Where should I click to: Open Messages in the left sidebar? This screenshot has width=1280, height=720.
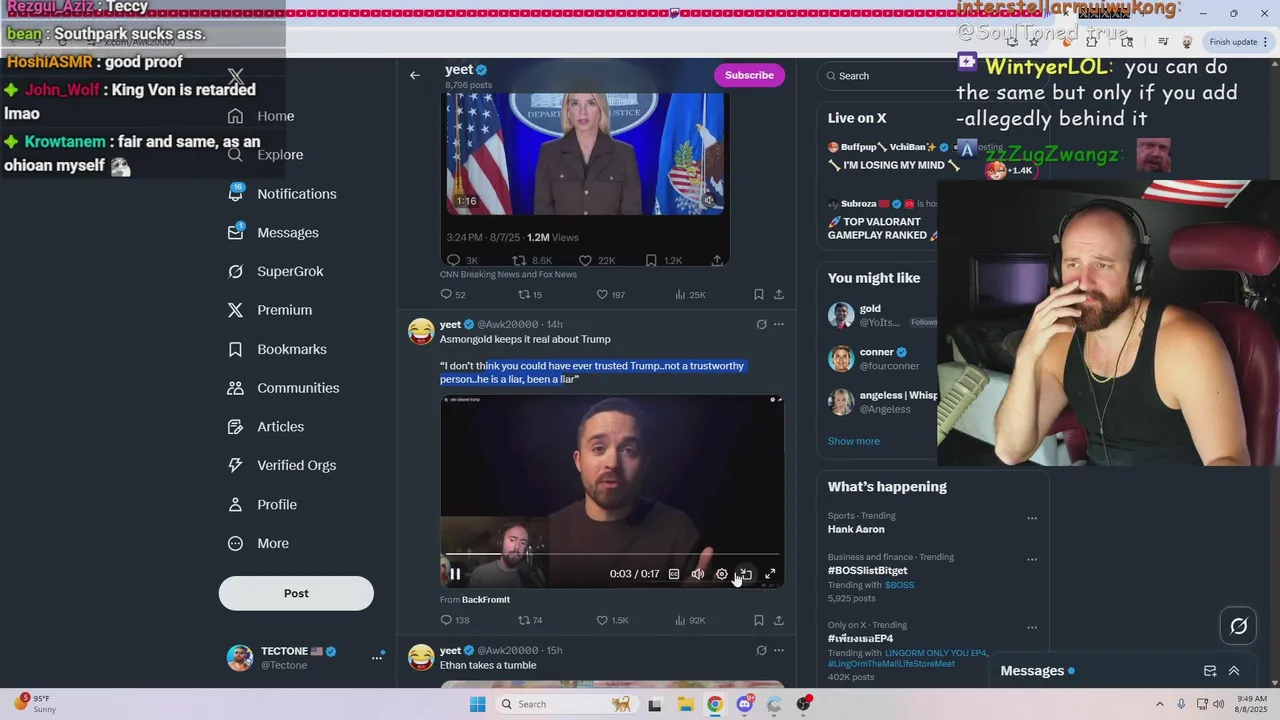[x=273, y=232]
